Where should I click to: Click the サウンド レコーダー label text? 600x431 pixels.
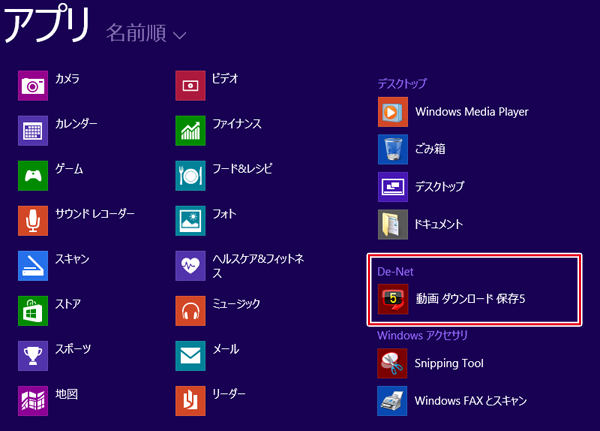click(x=95, y=214)
